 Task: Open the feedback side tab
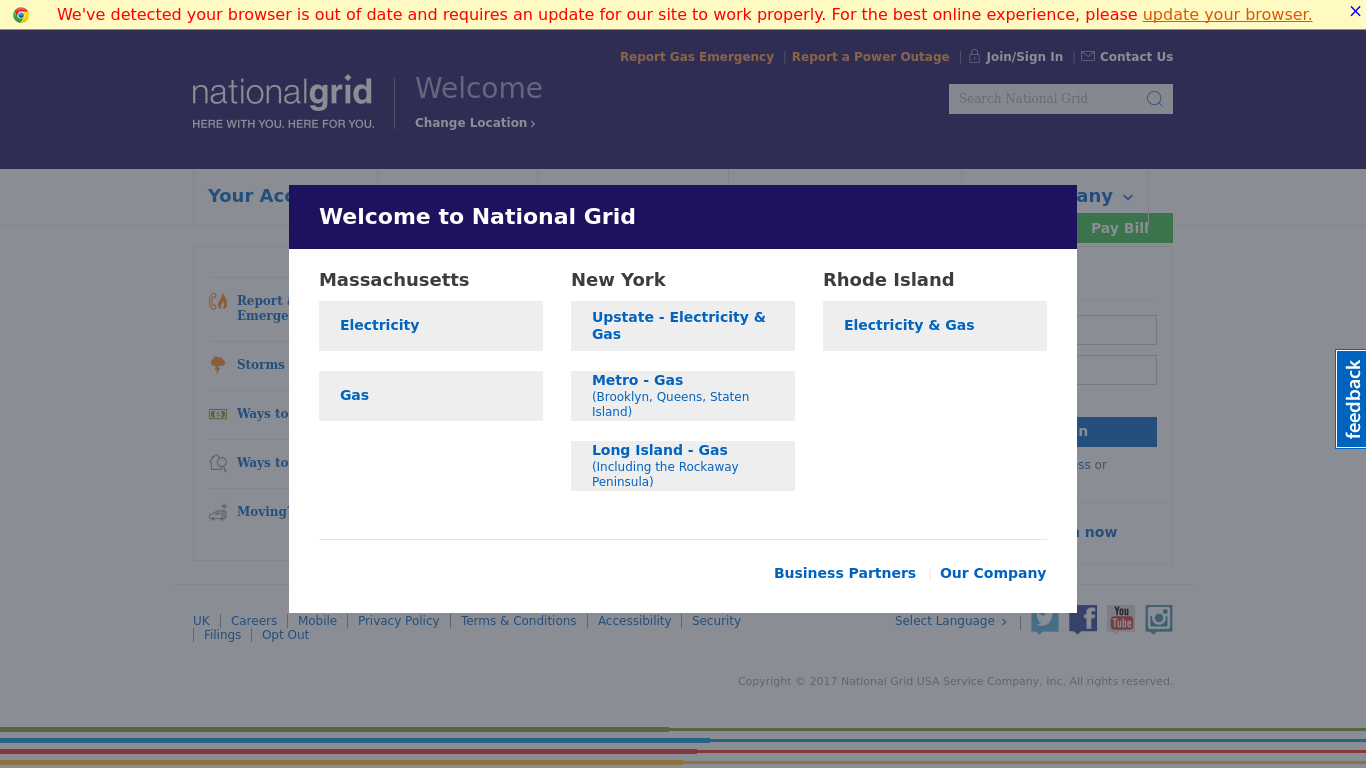1352,399
